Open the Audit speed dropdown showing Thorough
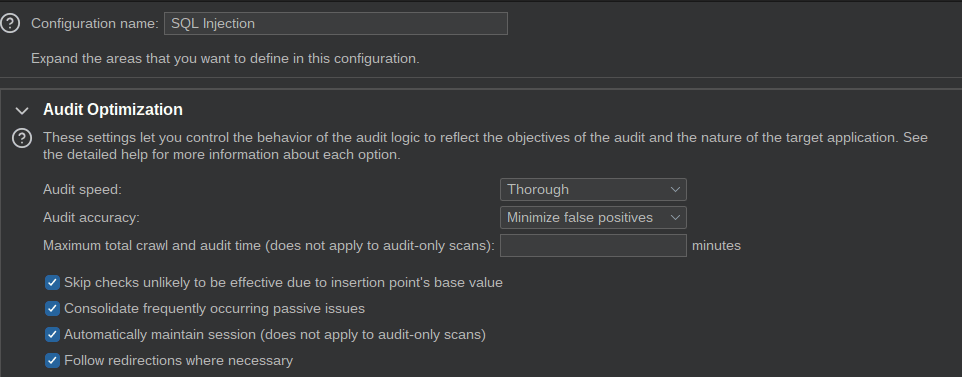Image resolution: width=962 pixels, height=377 pixels. pyautogui.click(x=593, y=189)
